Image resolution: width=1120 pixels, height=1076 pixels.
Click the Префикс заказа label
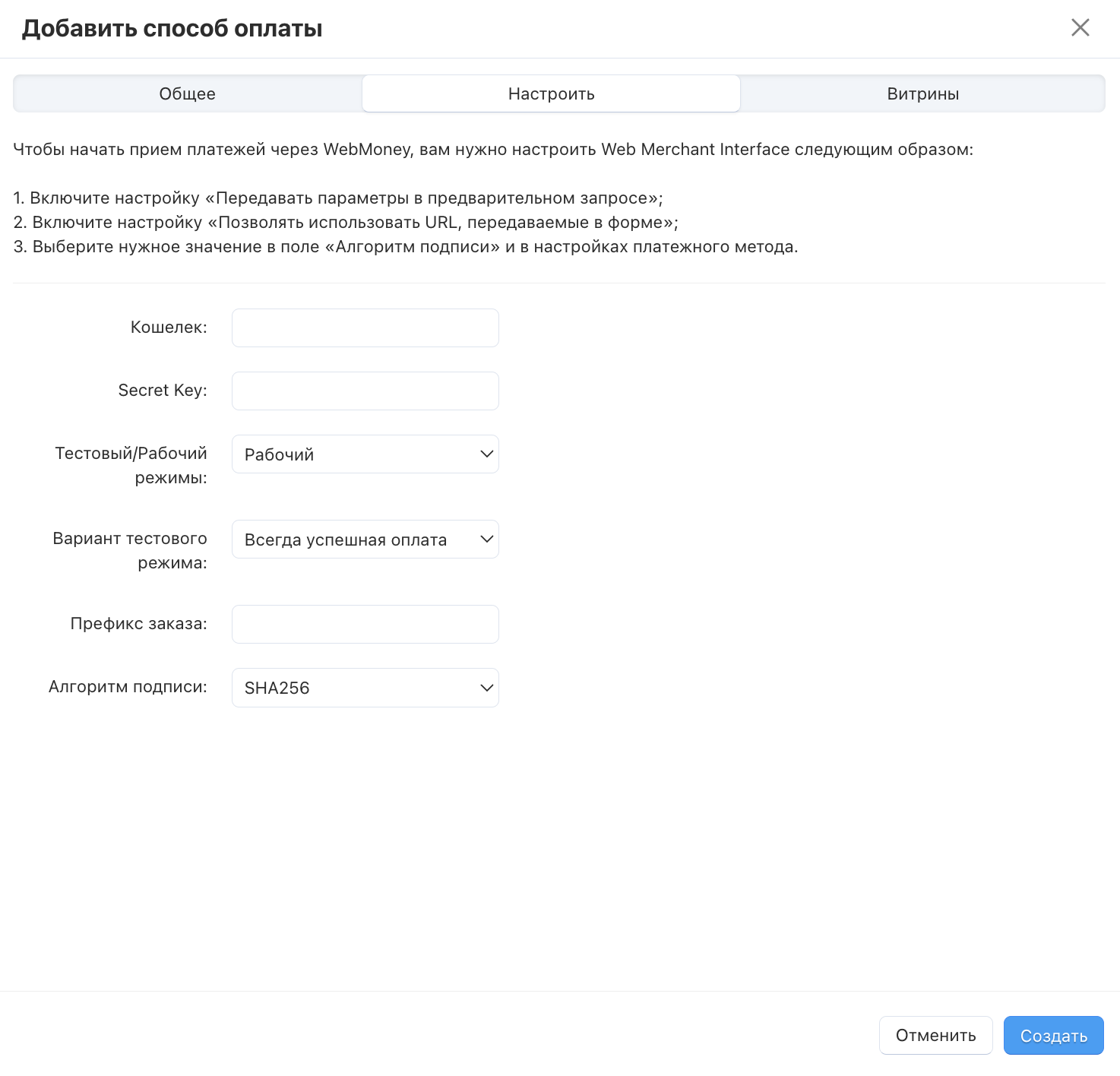[138, 624]
